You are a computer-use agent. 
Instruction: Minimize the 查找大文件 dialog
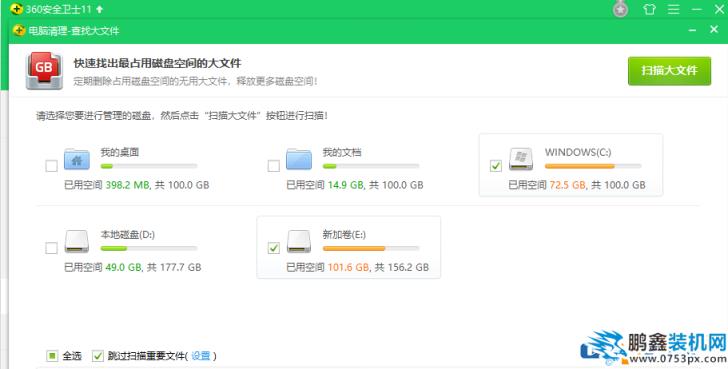[x=692, y=31]
